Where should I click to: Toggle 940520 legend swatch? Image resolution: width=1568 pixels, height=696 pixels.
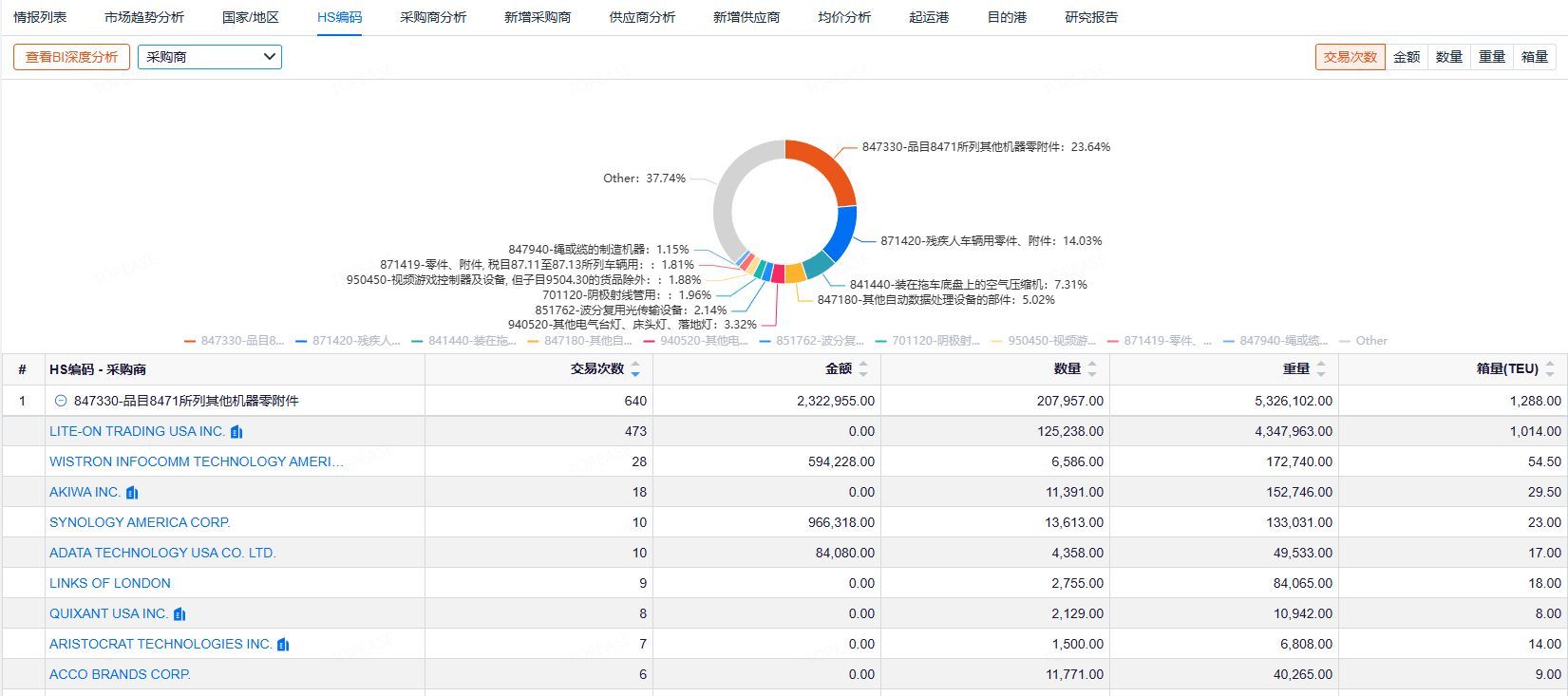pos(649,341)
